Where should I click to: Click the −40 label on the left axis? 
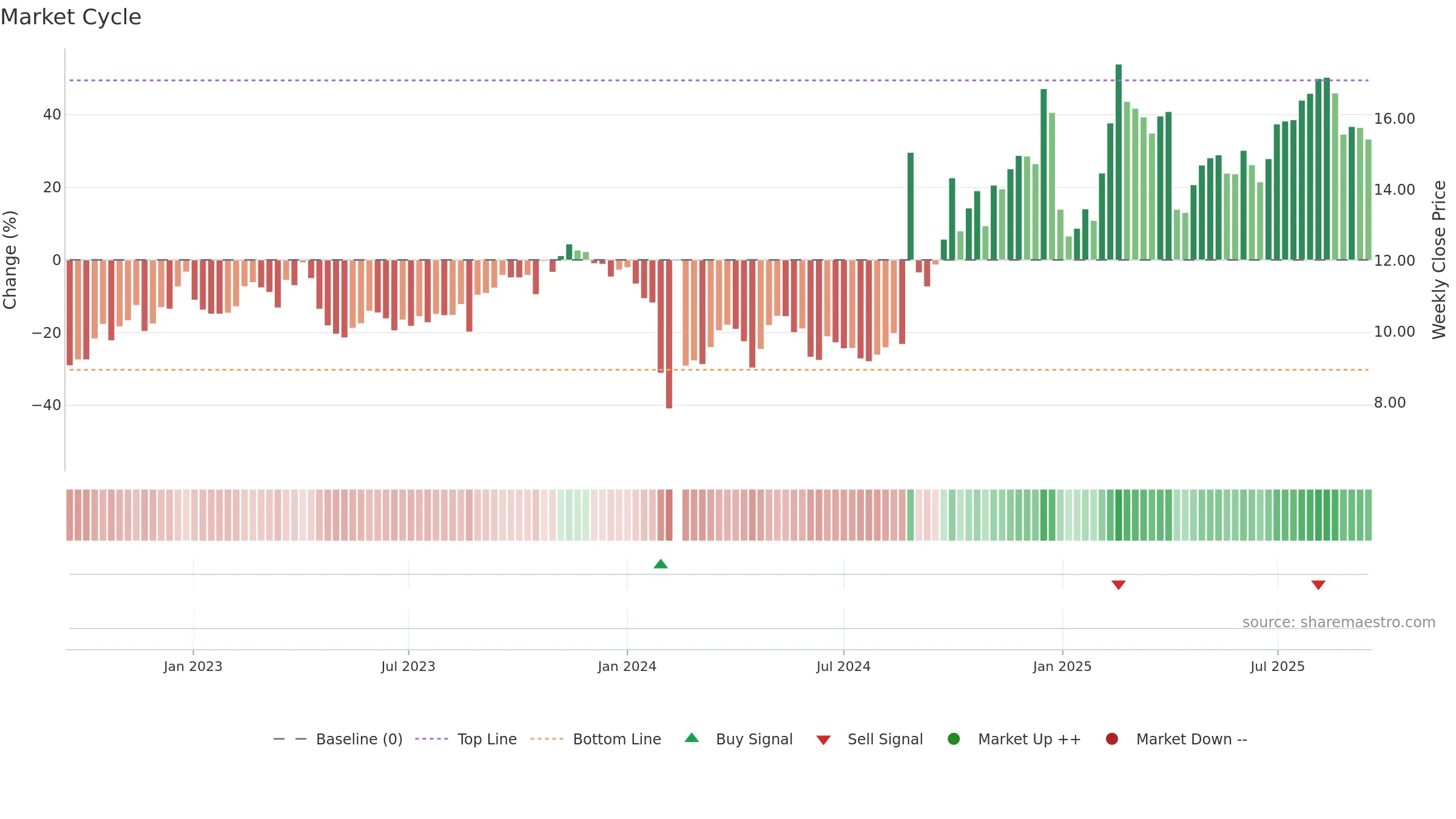tap(47, 405)
